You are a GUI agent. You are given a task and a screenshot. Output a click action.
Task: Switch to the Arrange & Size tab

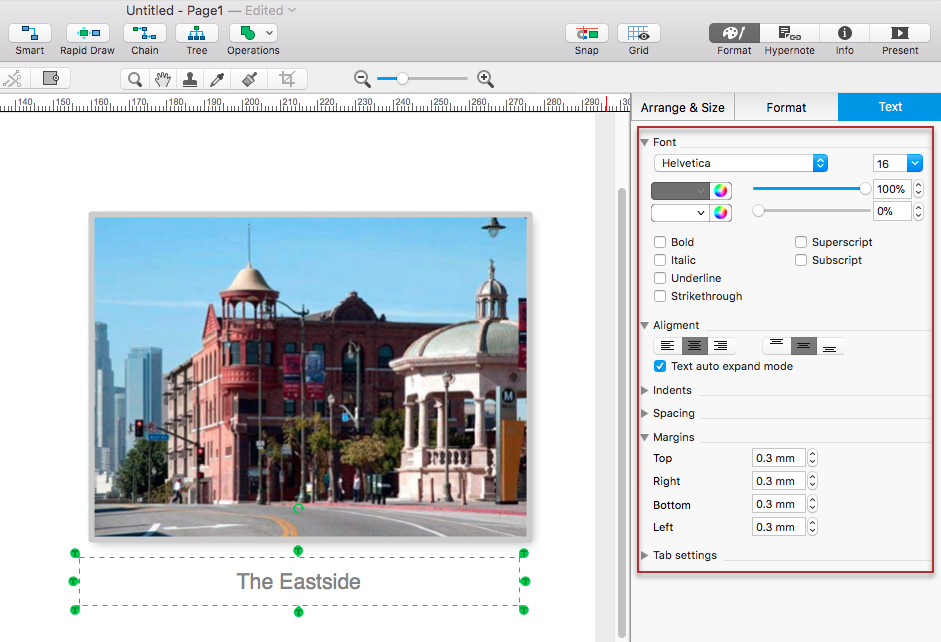[682, 107]
